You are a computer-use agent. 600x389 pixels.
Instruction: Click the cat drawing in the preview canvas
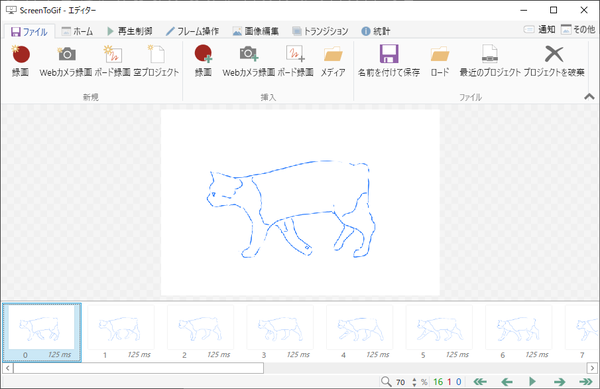click(x=291, y=208)
